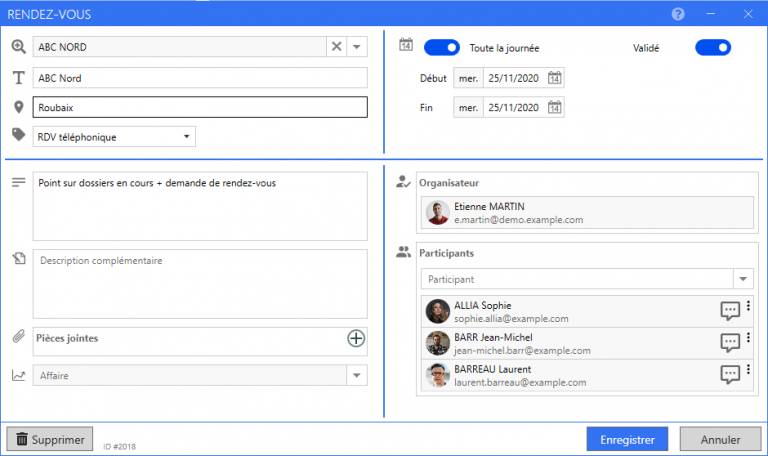Edit the ABC Nord title field
Image resolution: width=768 pixels, height=456 pixels.
[200, 78]
